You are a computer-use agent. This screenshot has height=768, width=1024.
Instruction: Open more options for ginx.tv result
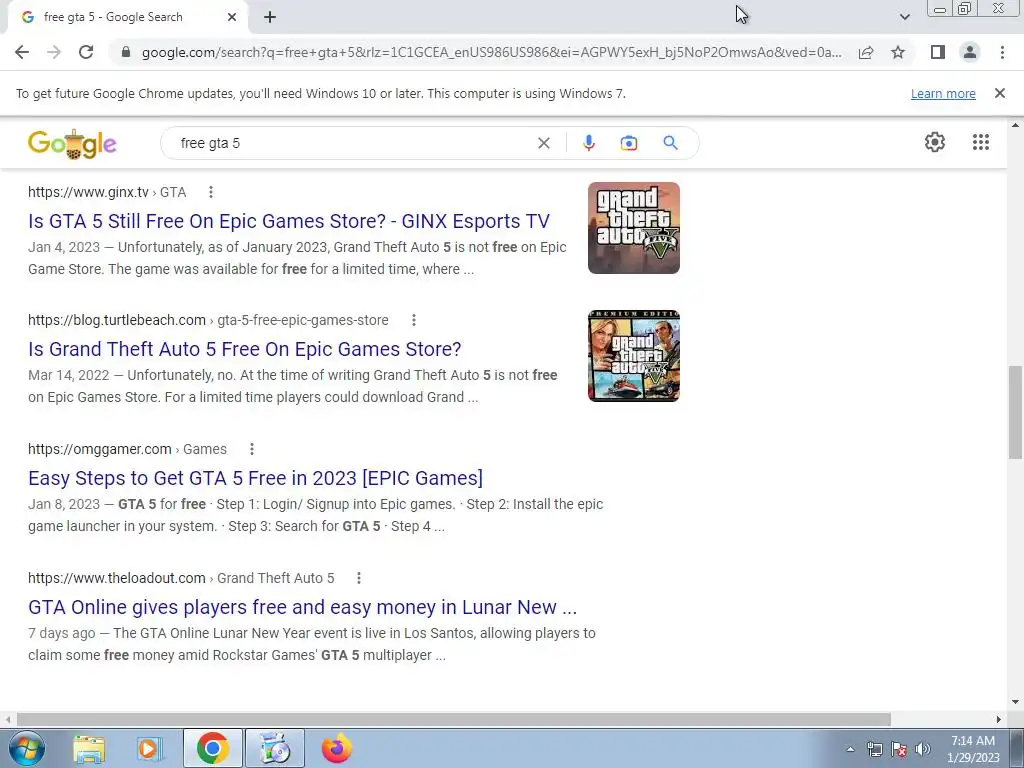click(210, 192)
